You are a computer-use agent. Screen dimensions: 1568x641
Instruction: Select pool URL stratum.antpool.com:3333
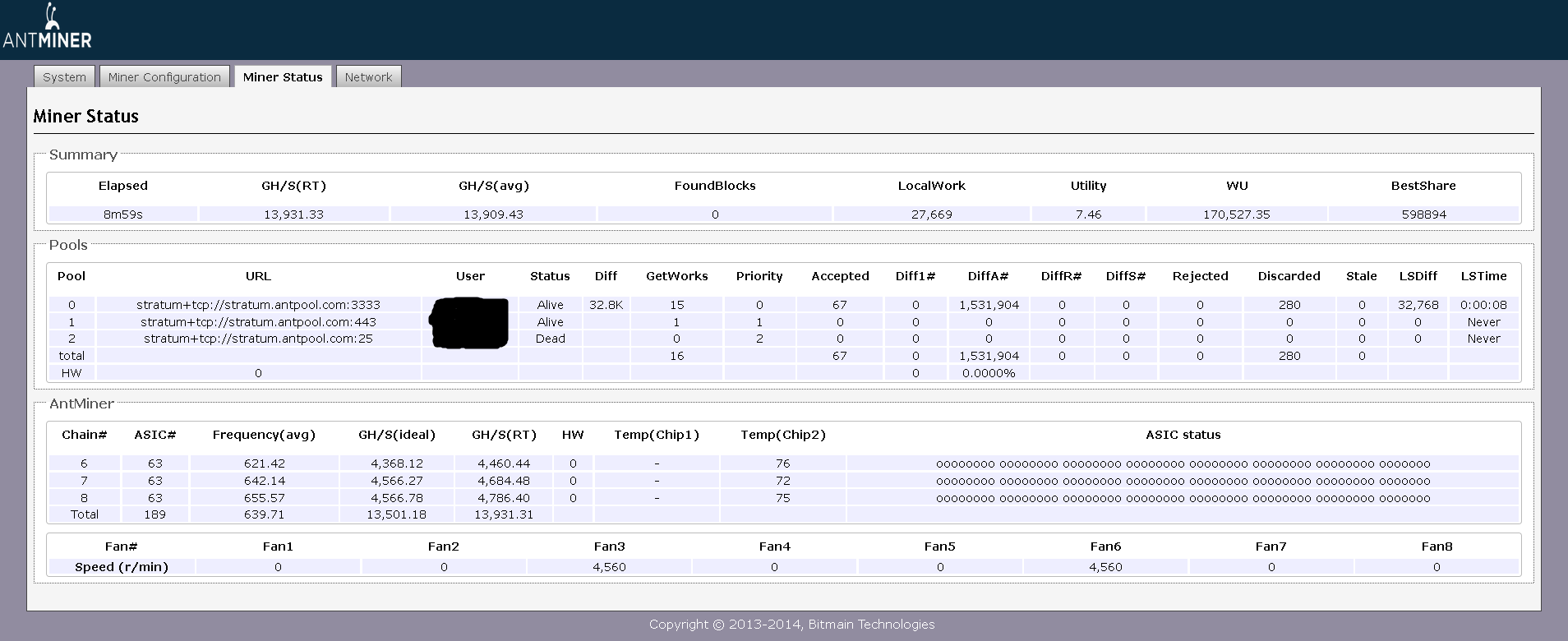258,305
